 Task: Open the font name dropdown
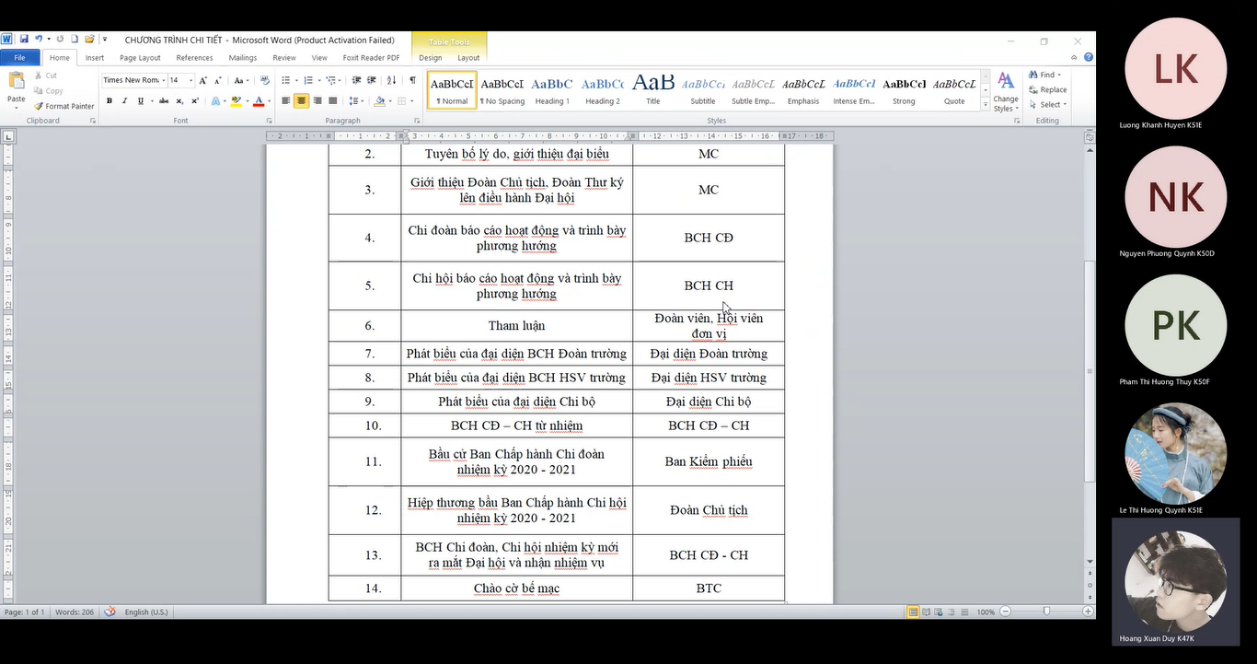tap(164, 80)
